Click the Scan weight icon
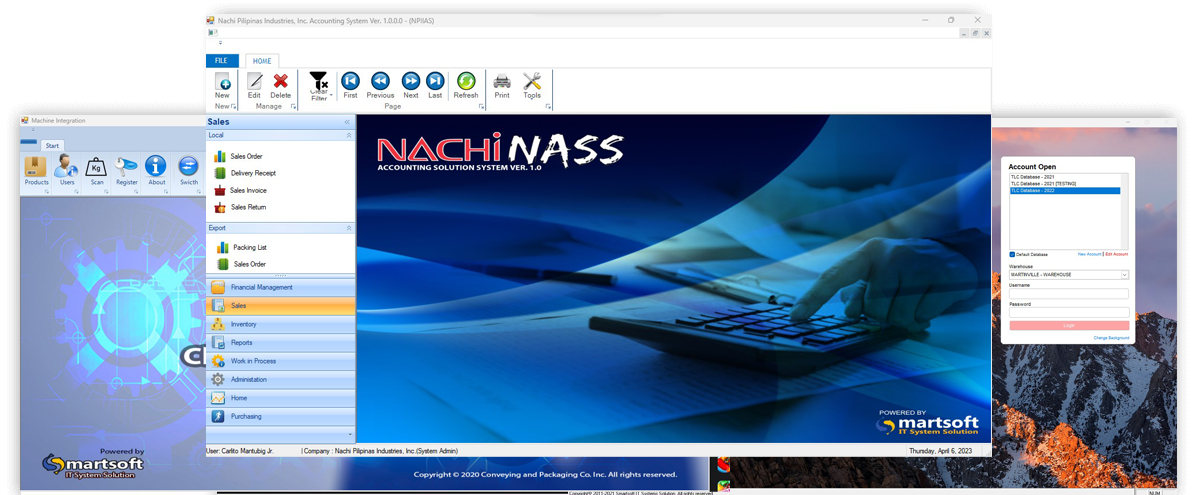 click(97, 168)
